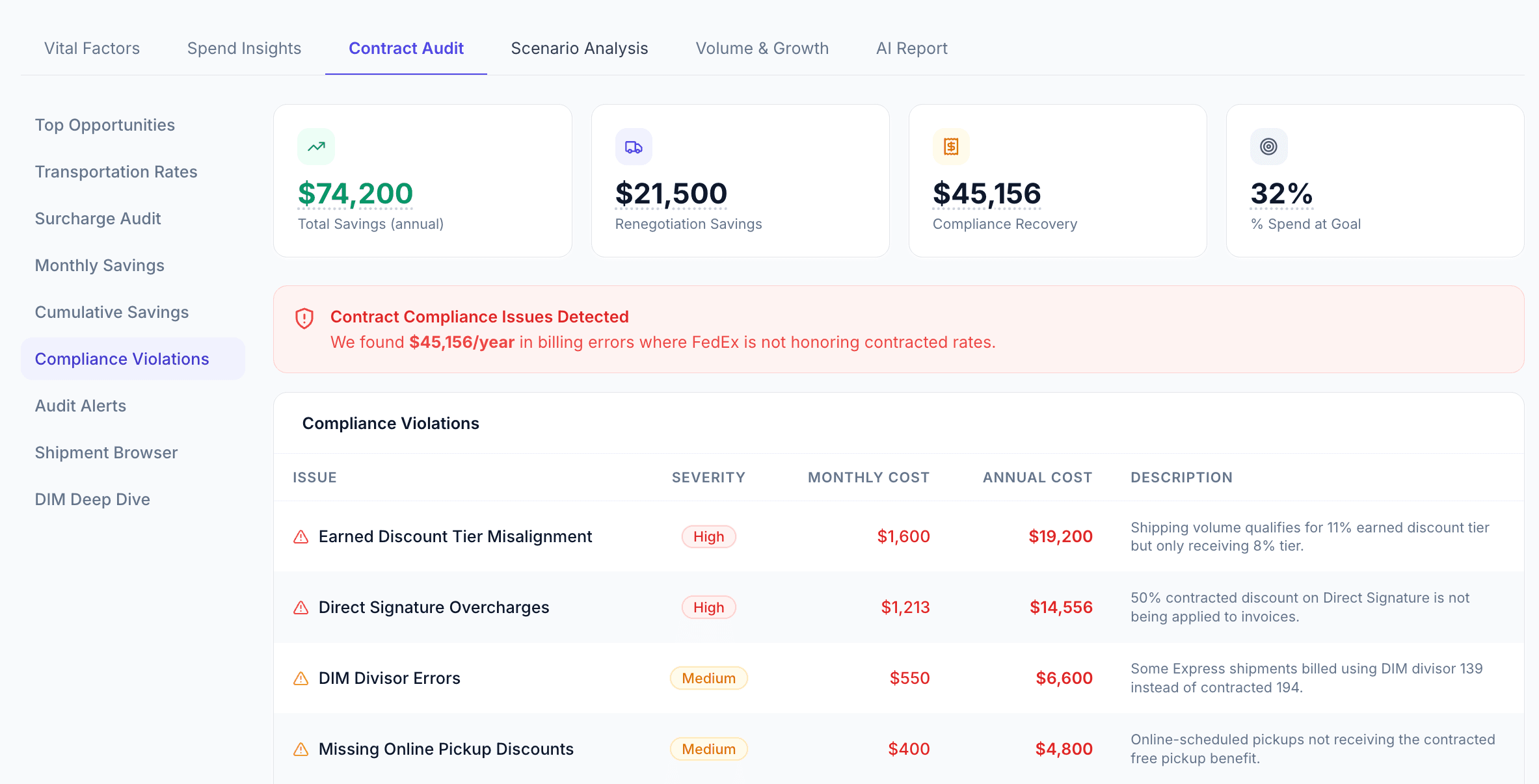Navigate to Shipment Browser
1539x784 pixels.
click(106, 452)
